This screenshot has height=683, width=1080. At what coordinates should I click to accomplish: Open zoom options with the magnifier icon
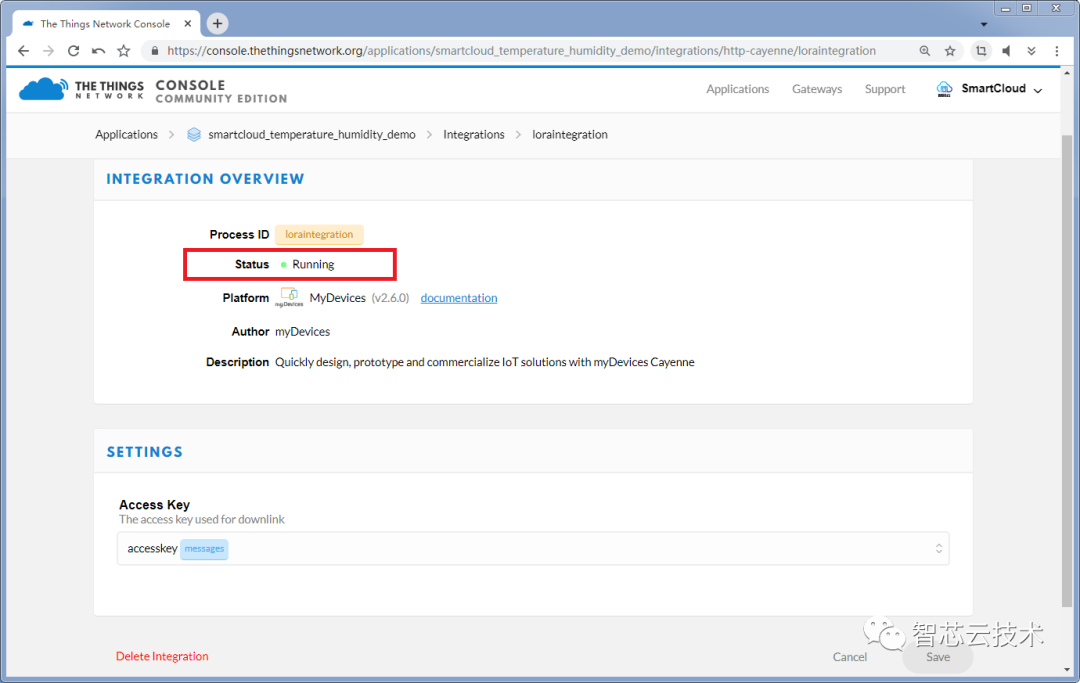(924, 50)
